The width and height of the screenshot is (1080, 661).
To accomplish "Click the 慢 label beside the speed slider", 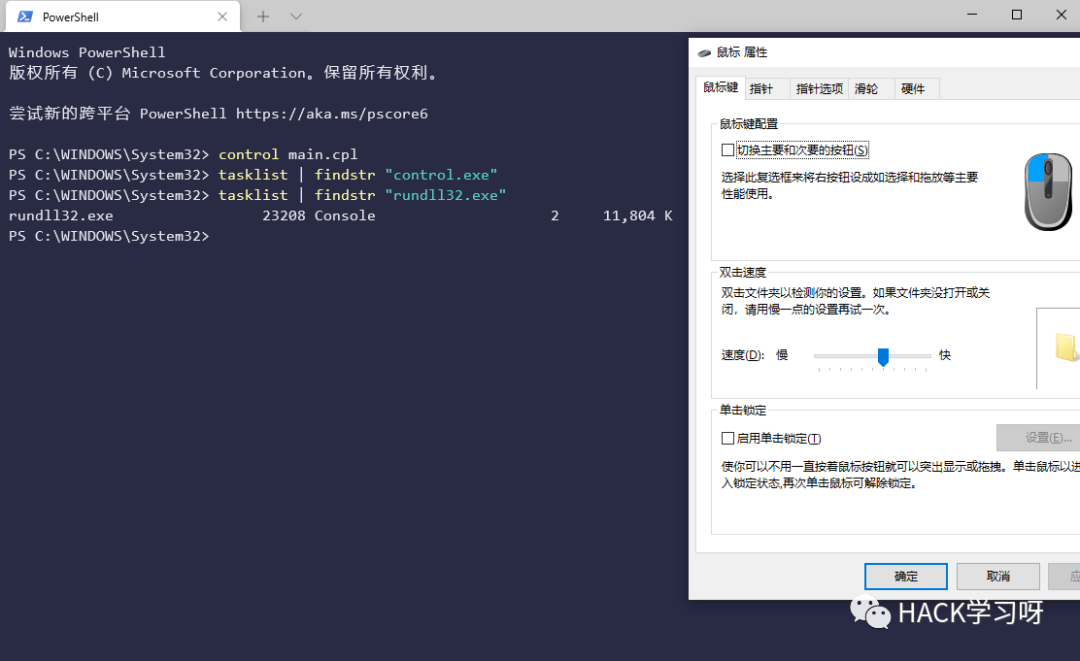I will pyautogui.click(x=782, y=355).
